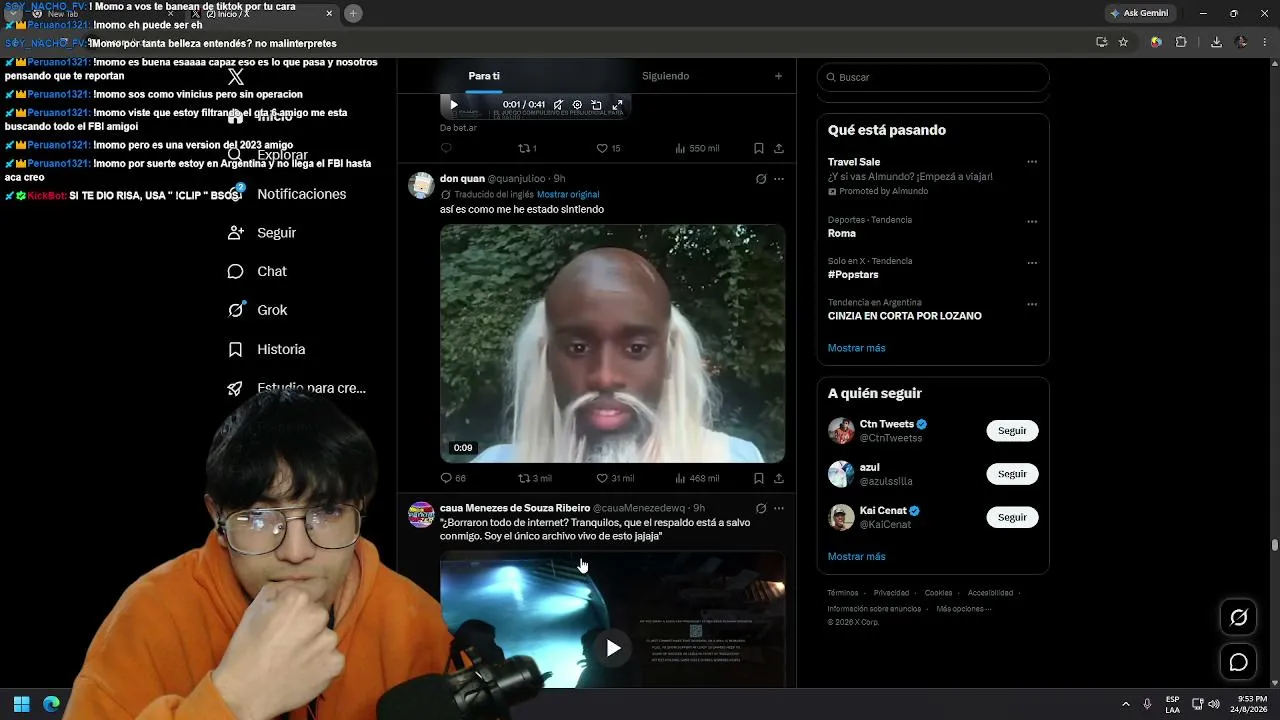View analytics showing 550 mil views
The width and height of the screenshot is (1280, 720).
(697, 148)
